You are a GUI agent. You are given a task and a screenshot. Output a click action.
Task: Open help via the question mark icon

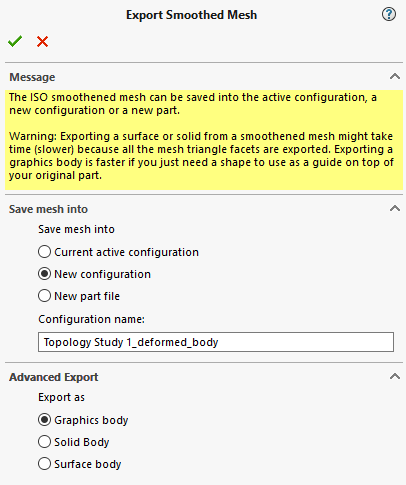389,14
